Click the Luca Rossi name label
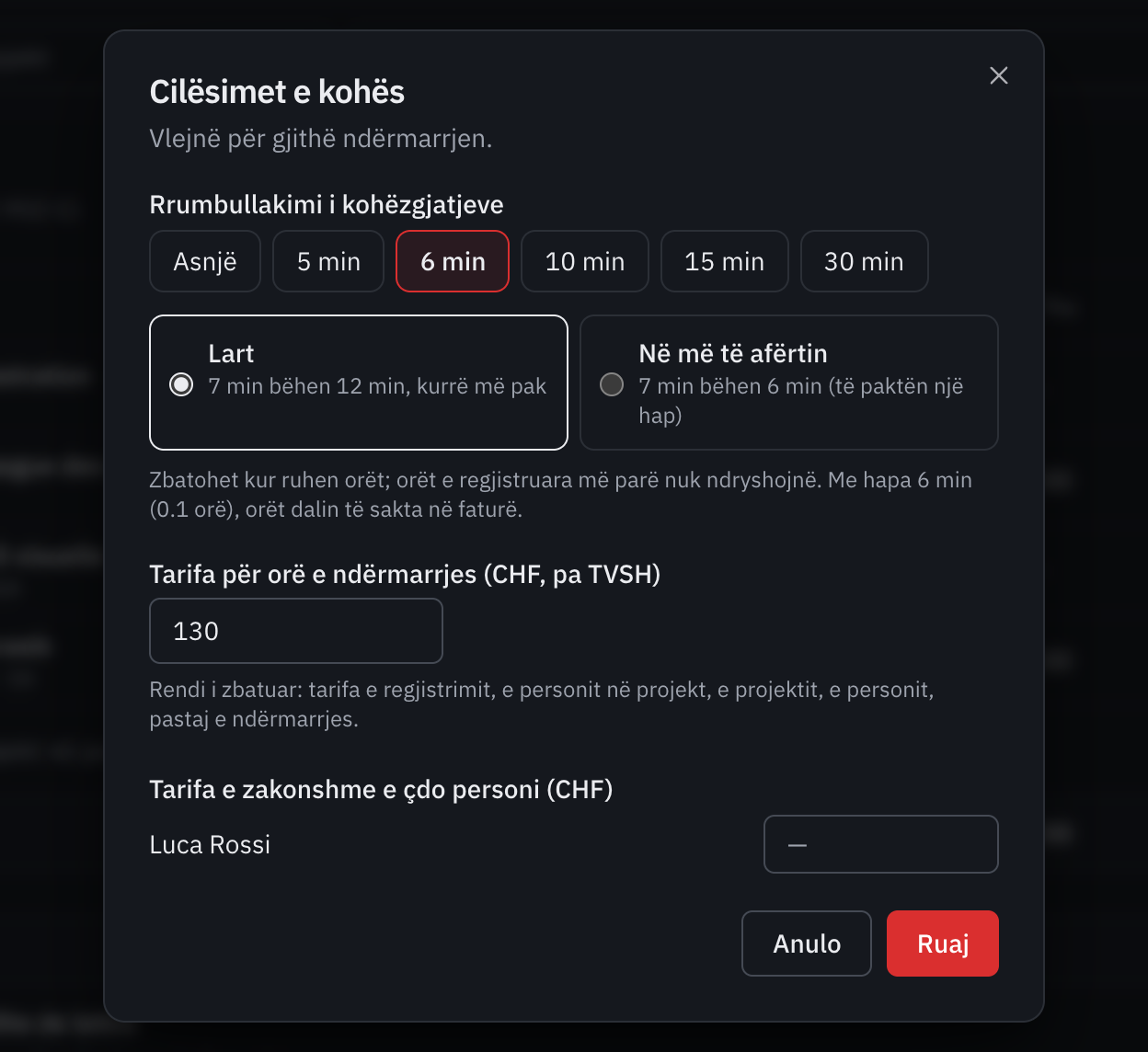The width and height of the screenshot is (1148, 1052). coord(210,844)
